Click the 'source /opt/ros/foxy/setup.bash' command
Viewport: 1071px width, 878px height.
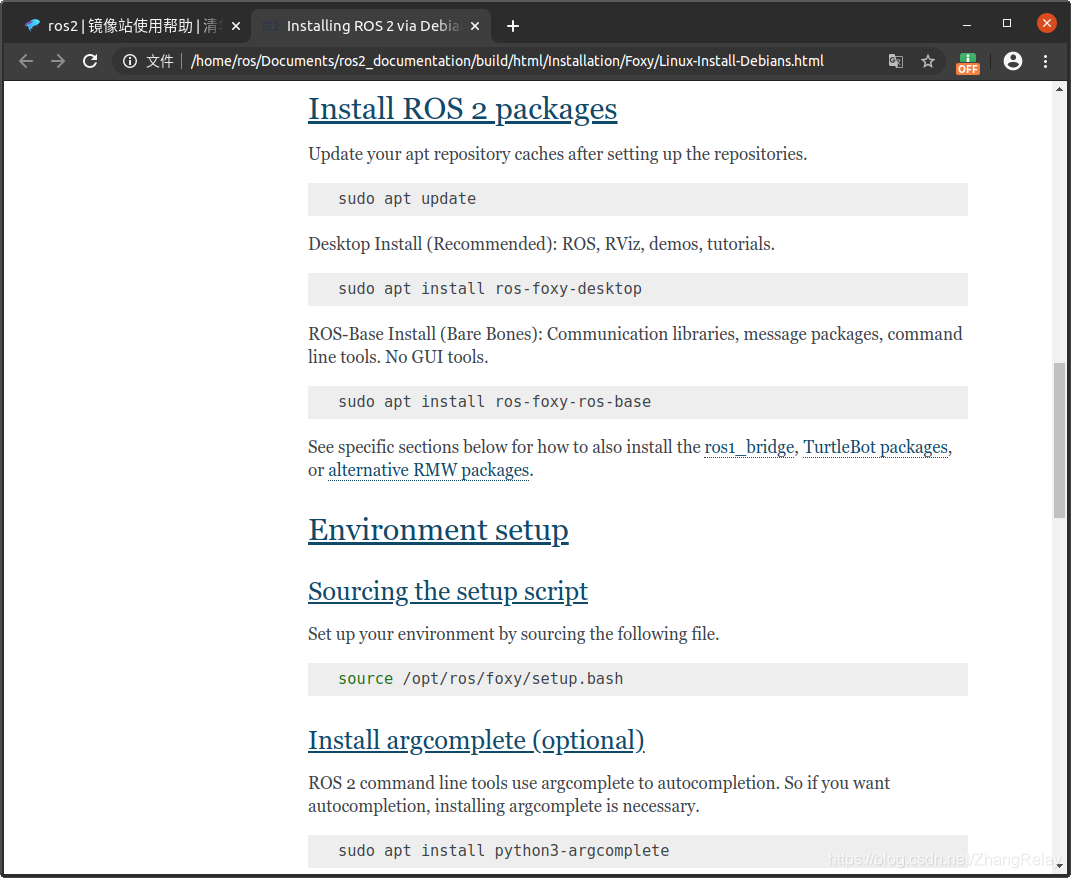coord(480,679)
